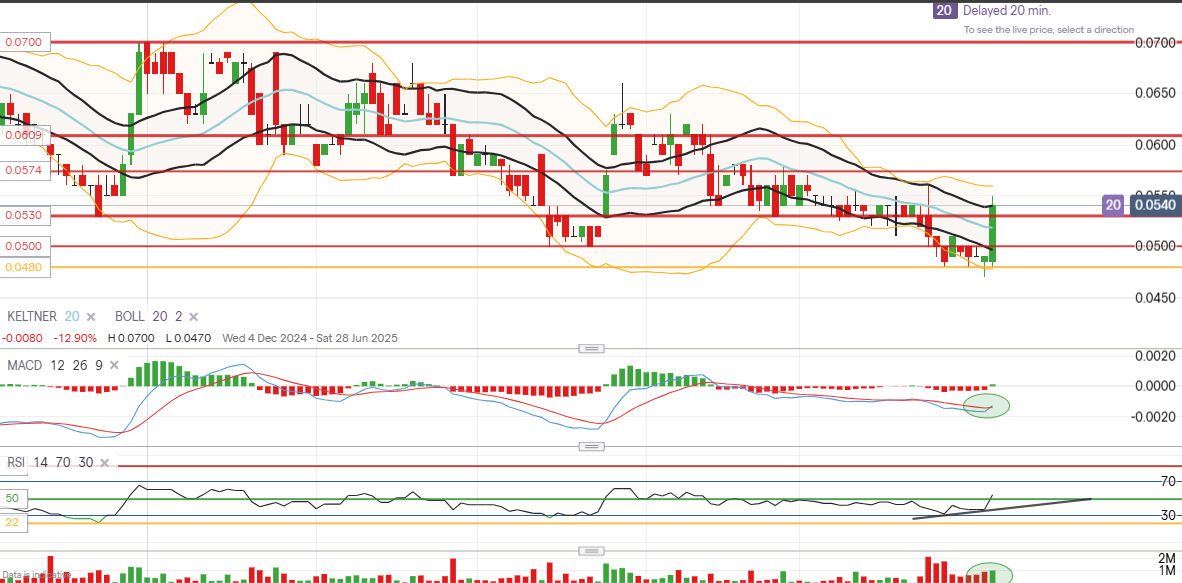Screen dimensions: 1182x583
Task: Edit the BOLL period value 20
Action: pyautogui.click(x=158, y=316)
